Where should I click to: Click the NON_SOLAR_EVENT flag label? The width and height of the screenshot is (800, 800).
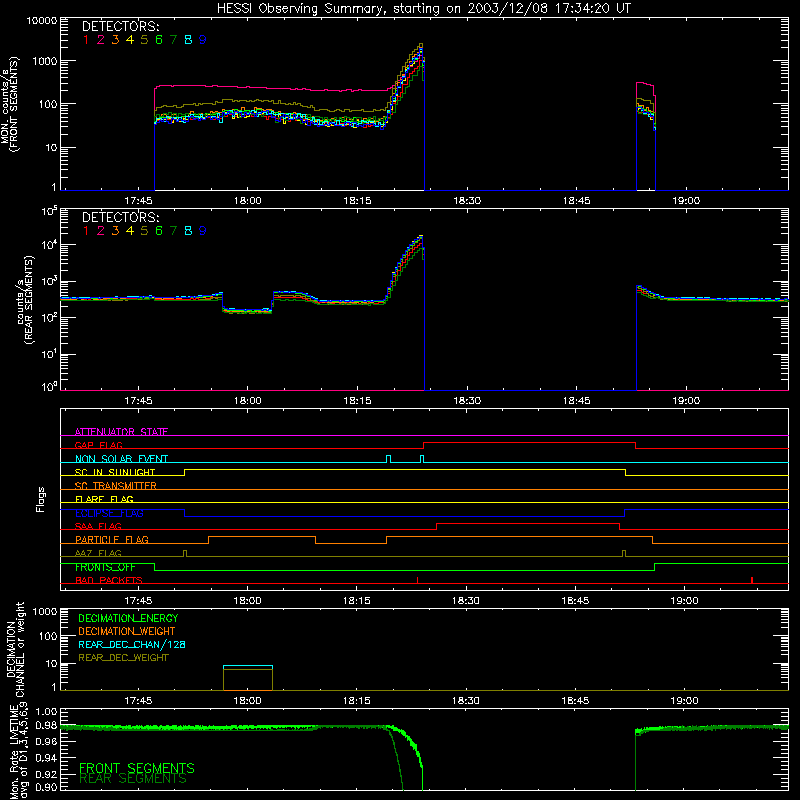[121, 459]
